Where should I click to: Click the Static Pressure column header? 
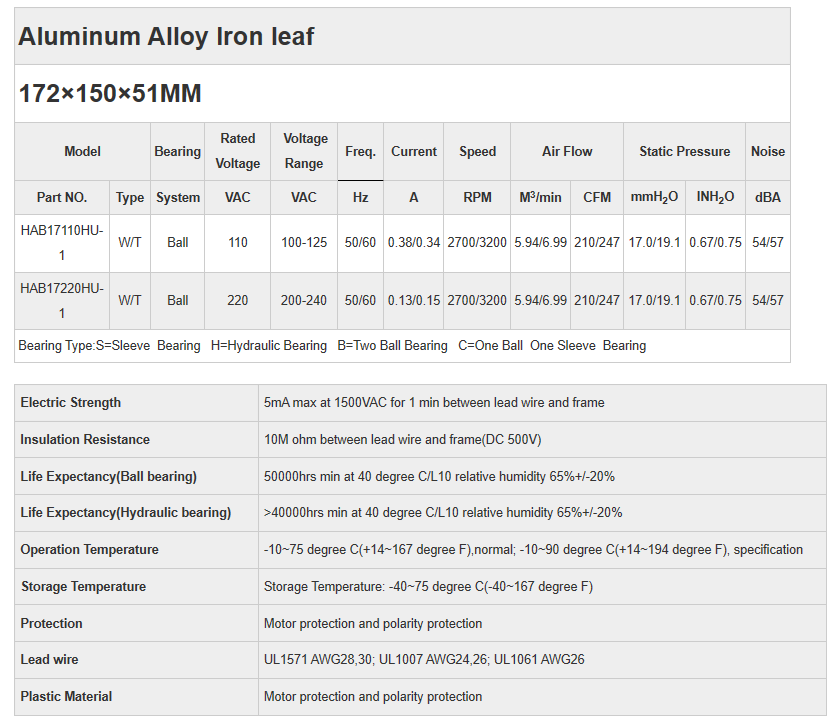(x=684, y=152)
